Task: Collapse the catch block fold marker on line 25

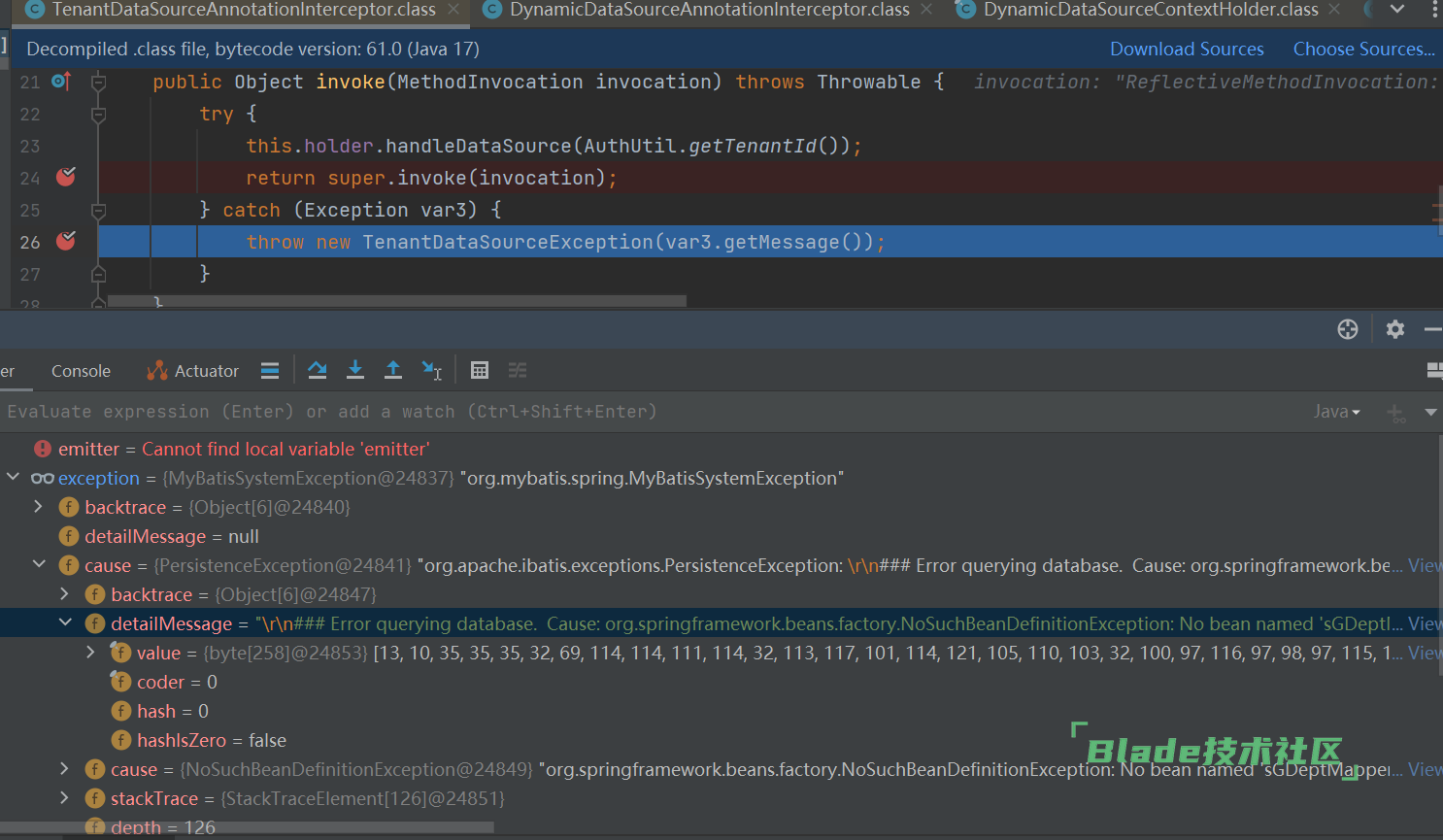Action: click(x=98, y=211)
